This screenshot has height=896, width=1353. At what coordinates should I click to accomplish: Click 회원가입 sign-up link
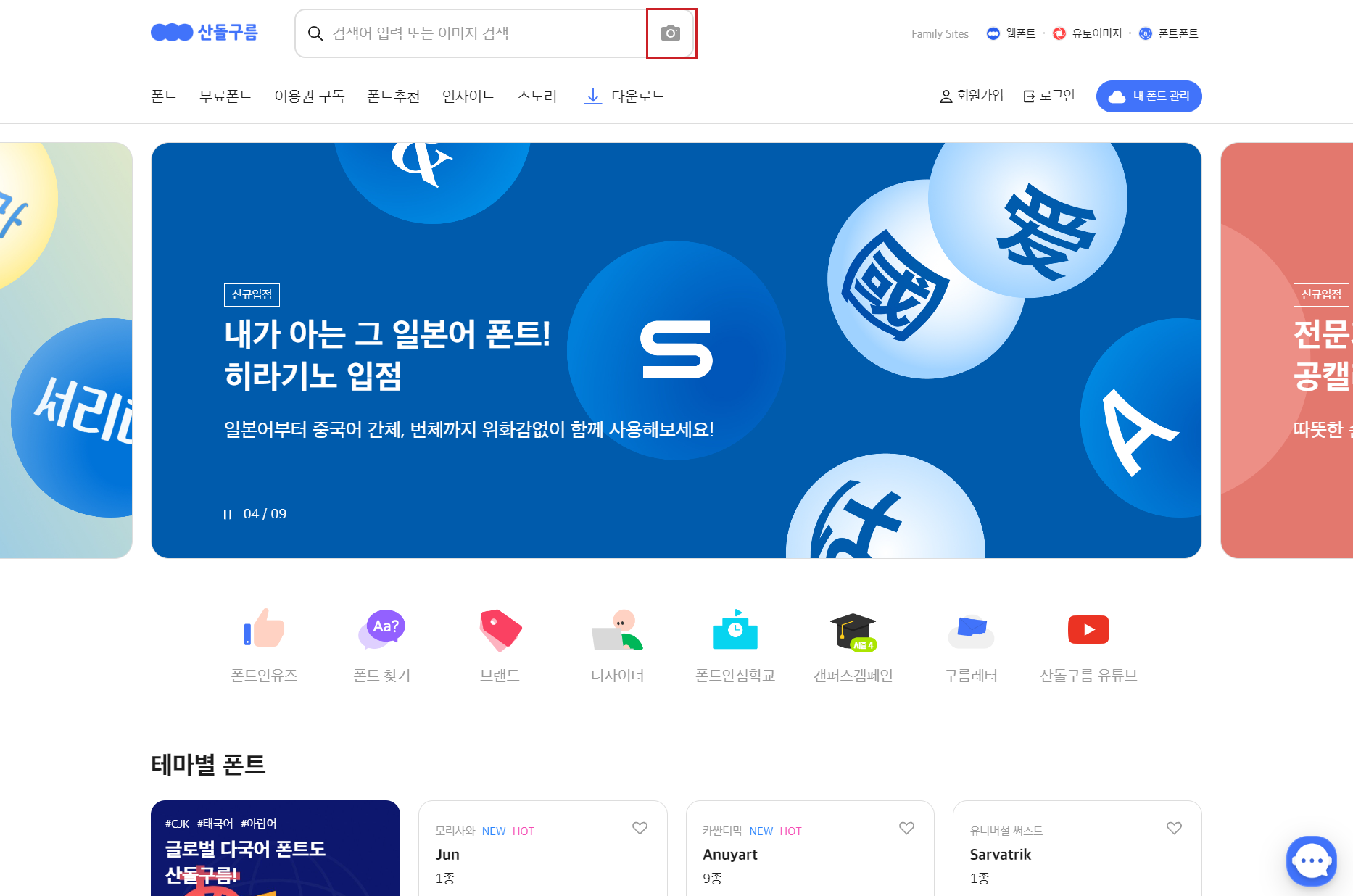(972, 96)
